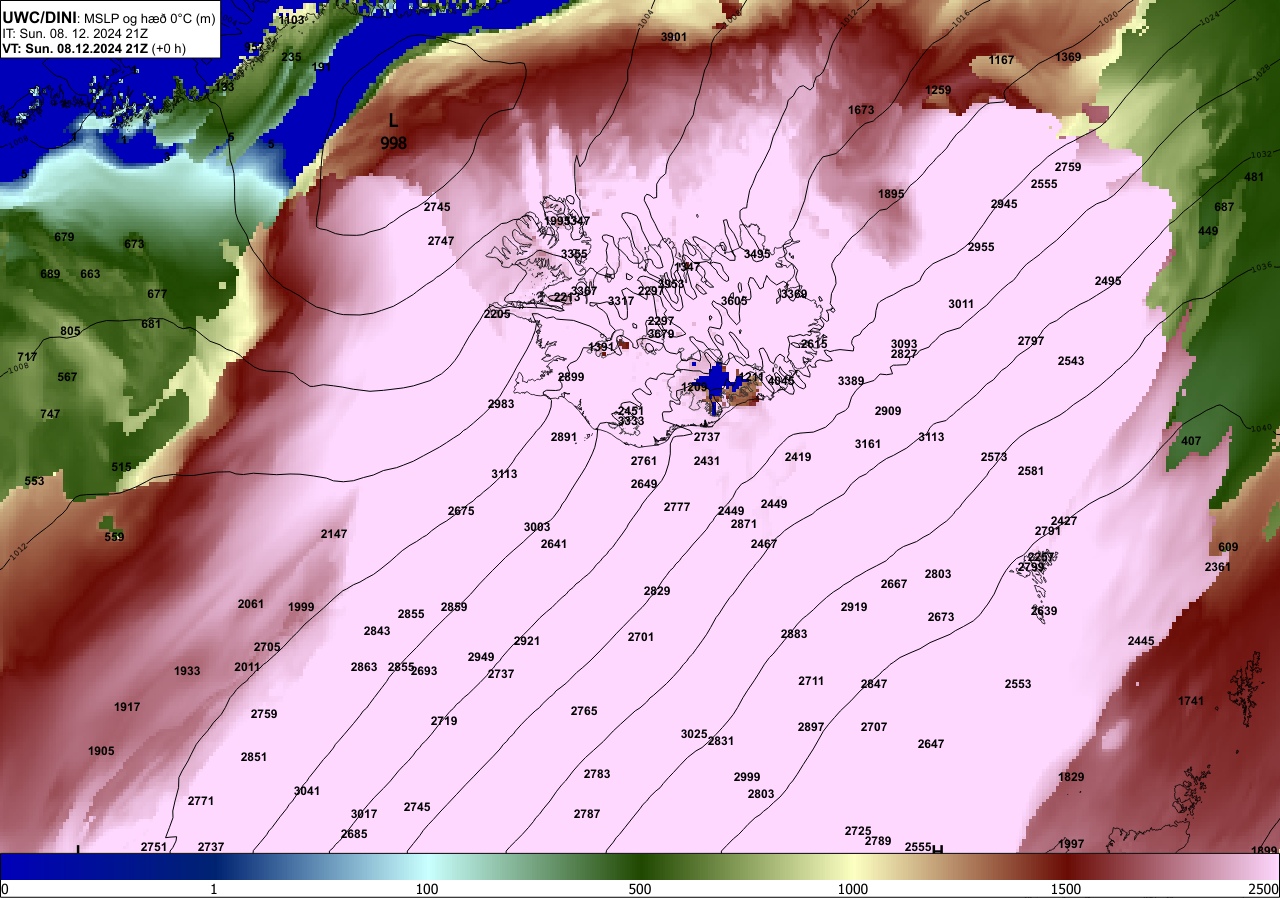1280x898 pixels.
Task: Click the '2955' value label
Action: pyautogui.click(x=981, y=247)
